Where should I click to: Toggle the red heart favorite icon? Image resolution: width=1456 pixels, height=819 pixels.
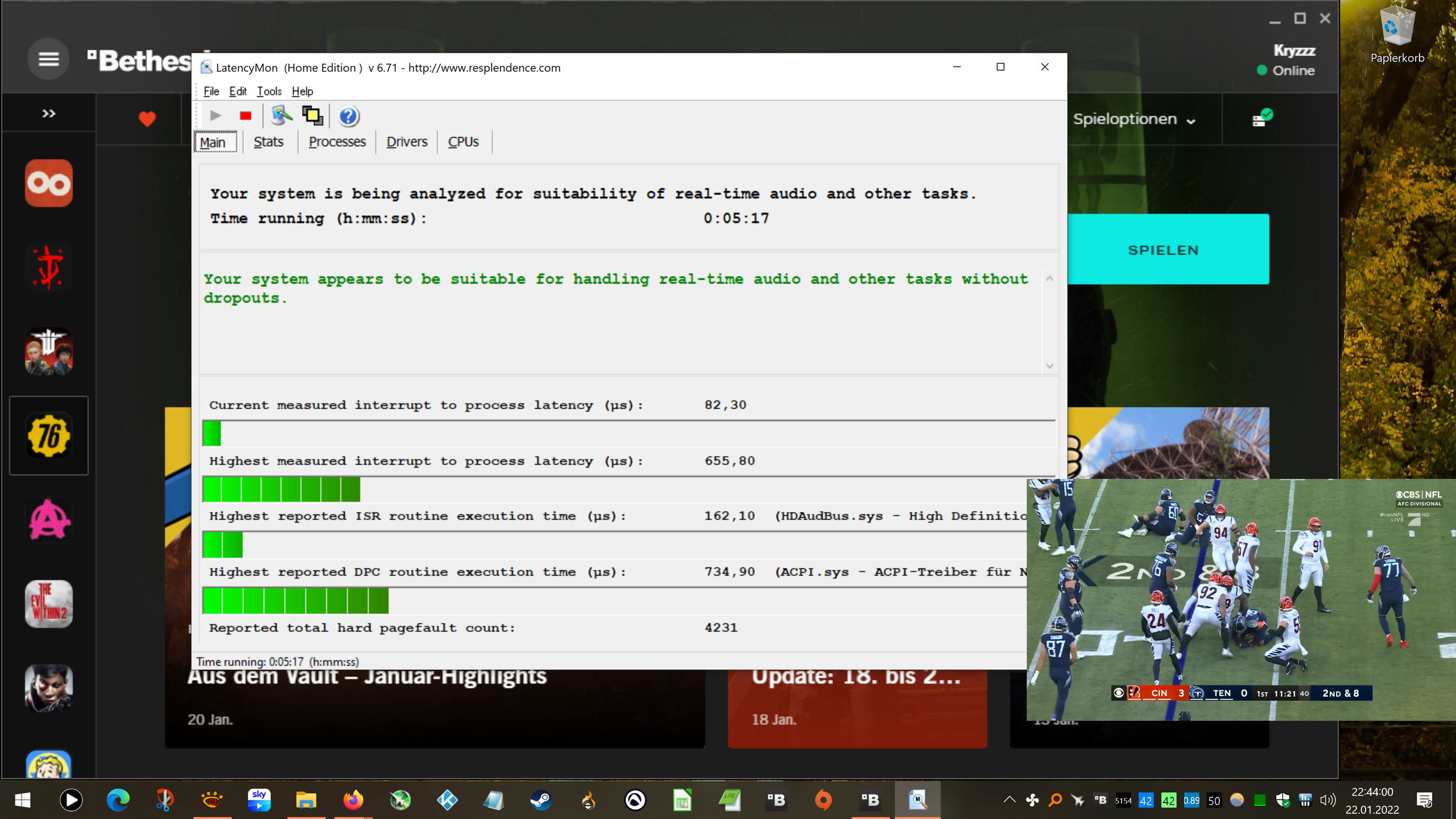147,119
